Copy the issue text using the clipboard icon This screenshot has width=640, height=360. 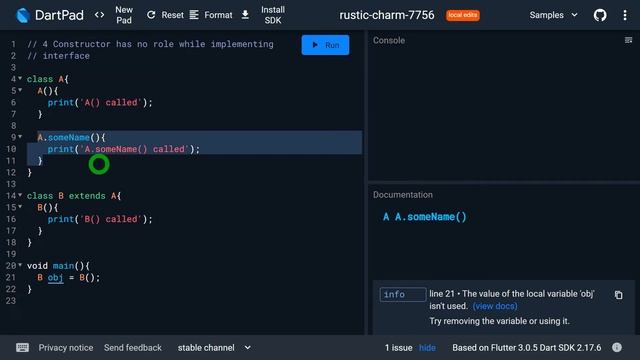tap(618, 295)
